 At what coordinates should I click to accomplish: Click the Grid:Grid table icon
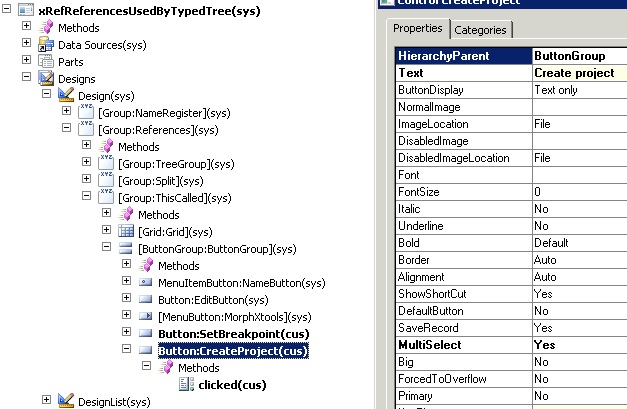[x=126, y=231]
